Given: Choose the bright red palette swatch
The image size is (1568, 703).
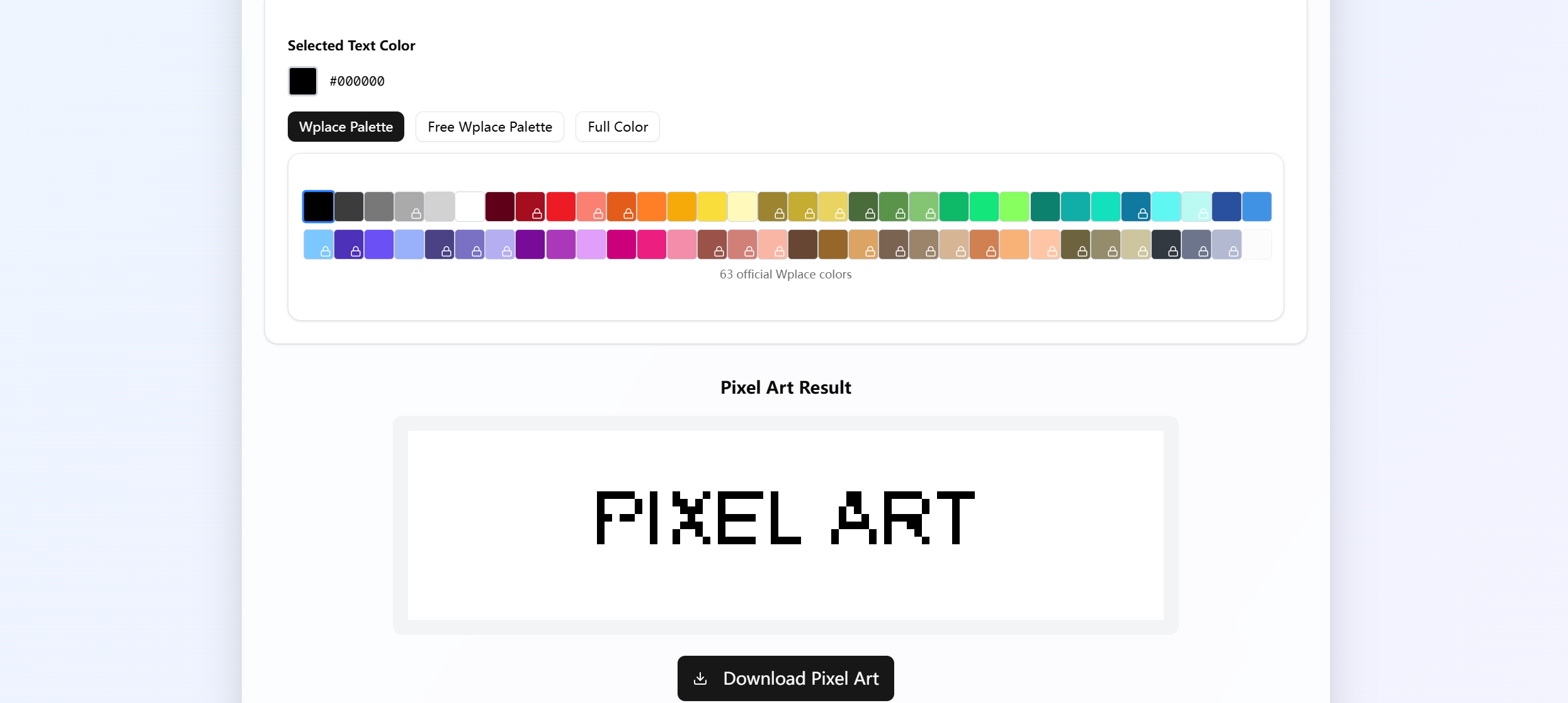Looking at the screenshot, I should coord(560,207).
